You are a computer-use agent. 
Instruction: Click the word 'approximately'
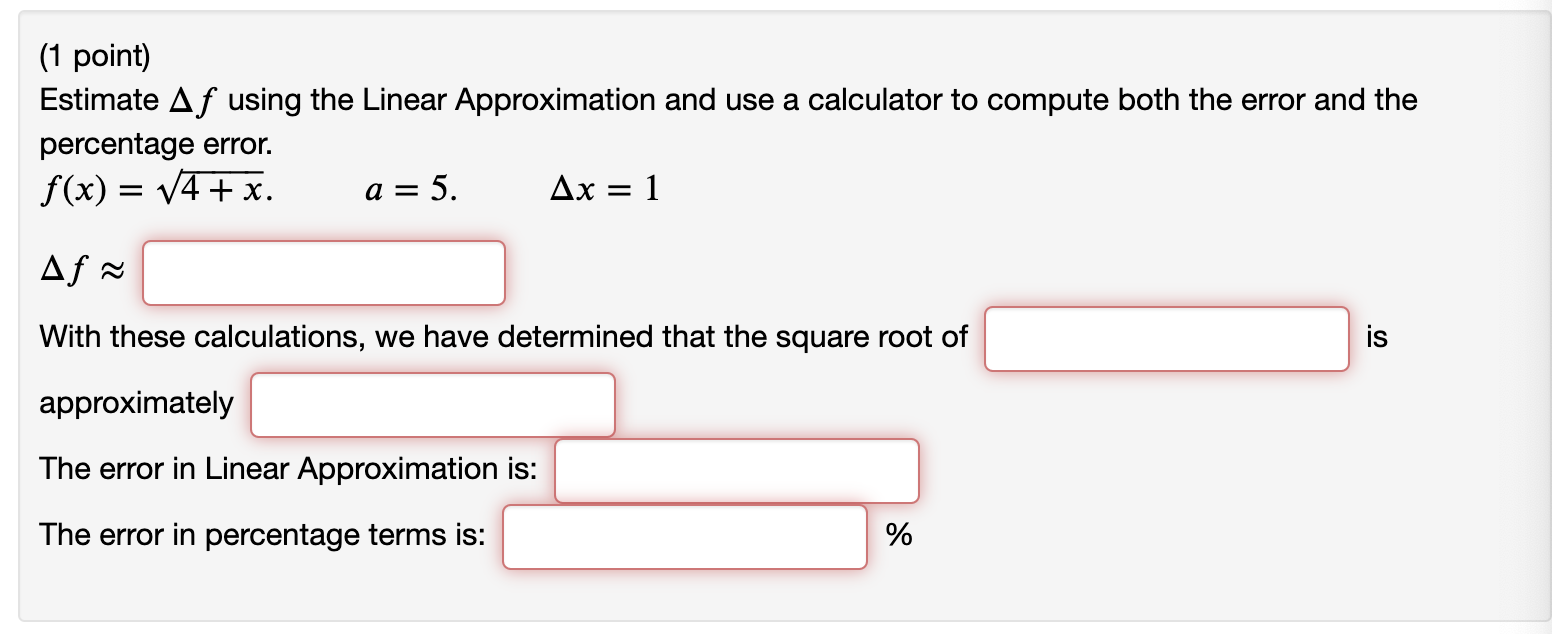pos(134,403)
